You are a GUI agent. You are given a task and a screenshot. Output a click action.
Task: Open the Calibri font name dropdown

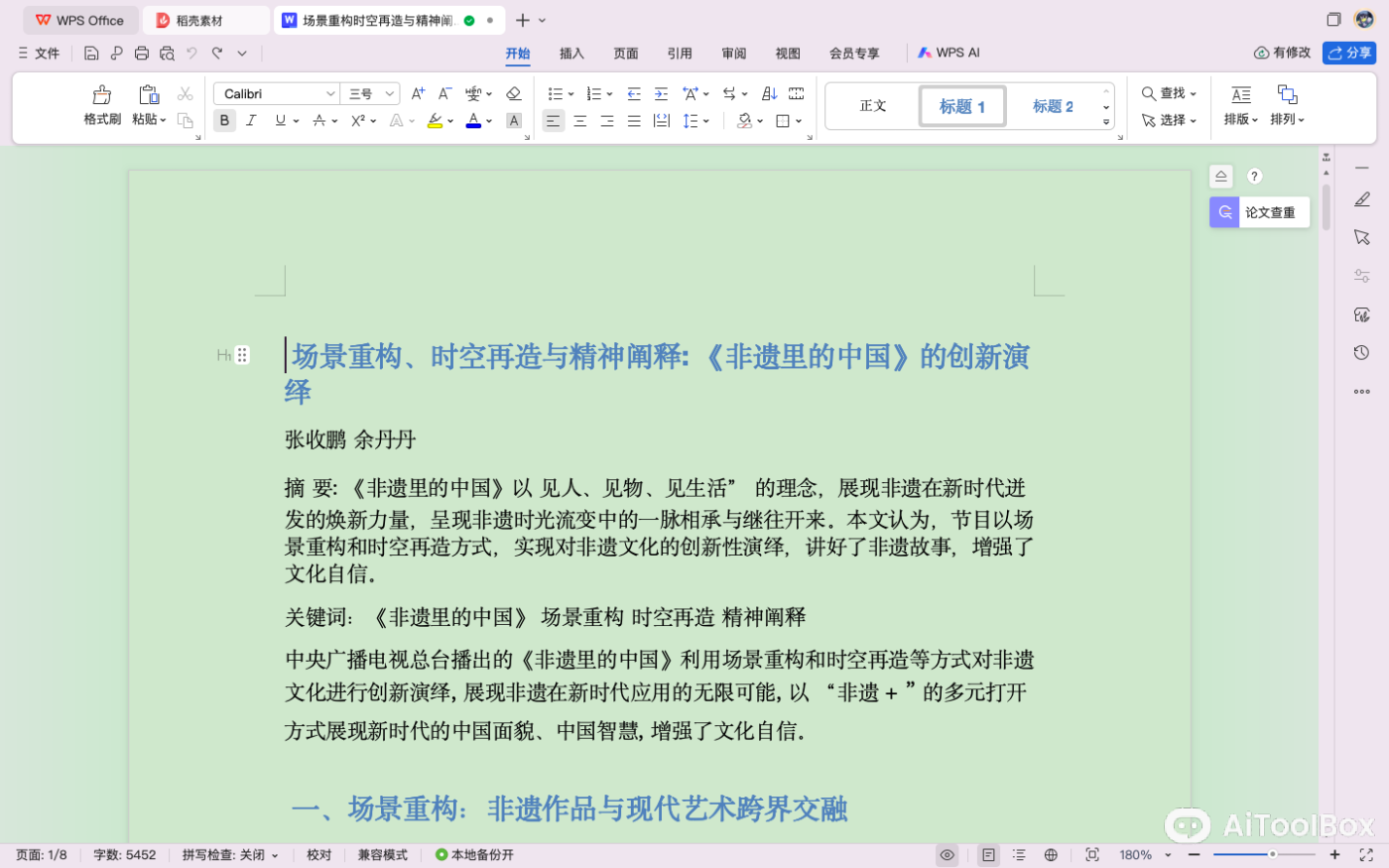(x=332, y=92)
